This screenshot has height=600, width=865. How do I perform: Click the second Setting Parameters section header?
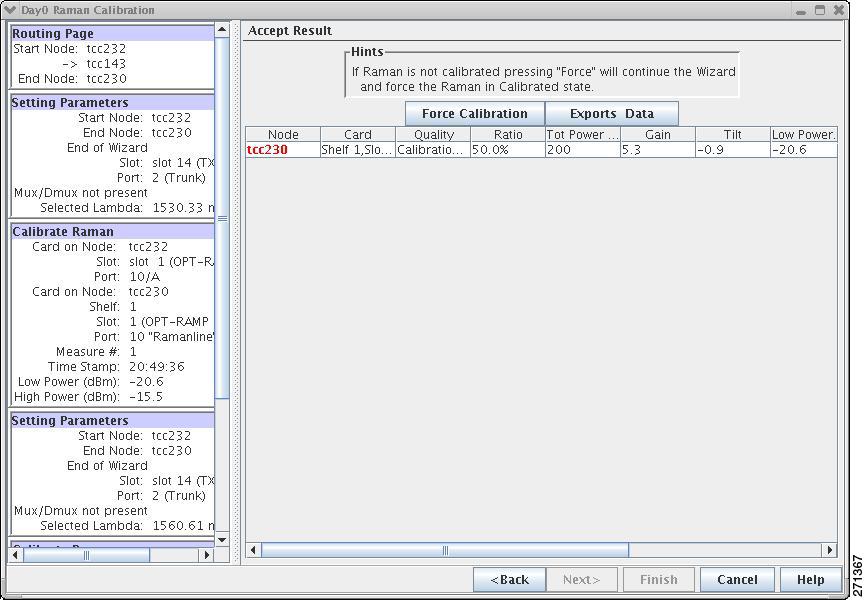click(113, 420)
